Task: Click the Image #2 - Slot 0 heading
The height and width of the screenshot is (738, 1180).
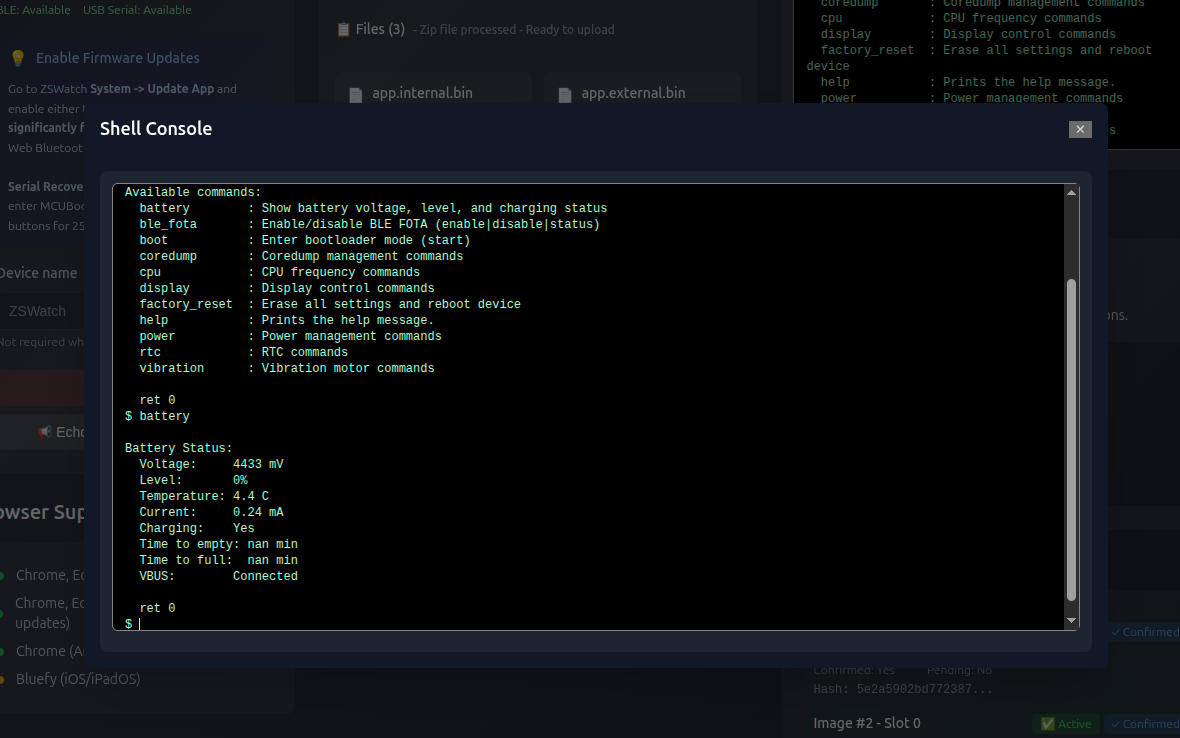Action: click(867, 723)
